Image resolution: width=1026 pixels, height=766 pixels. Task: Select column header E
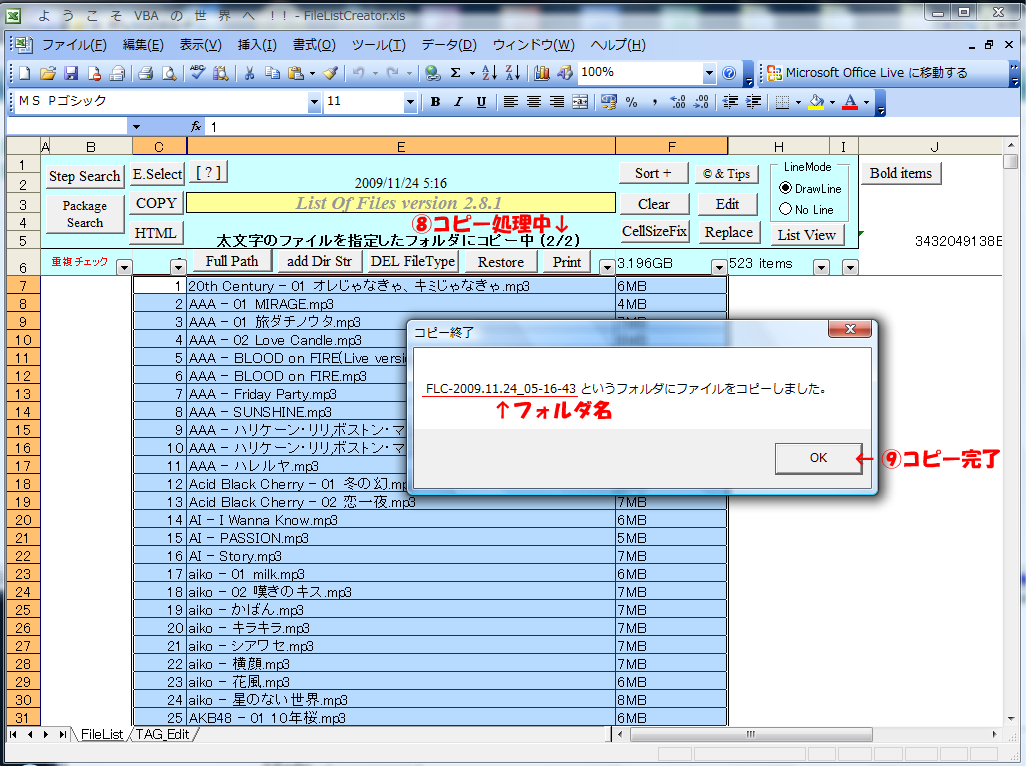pos(401,147)
